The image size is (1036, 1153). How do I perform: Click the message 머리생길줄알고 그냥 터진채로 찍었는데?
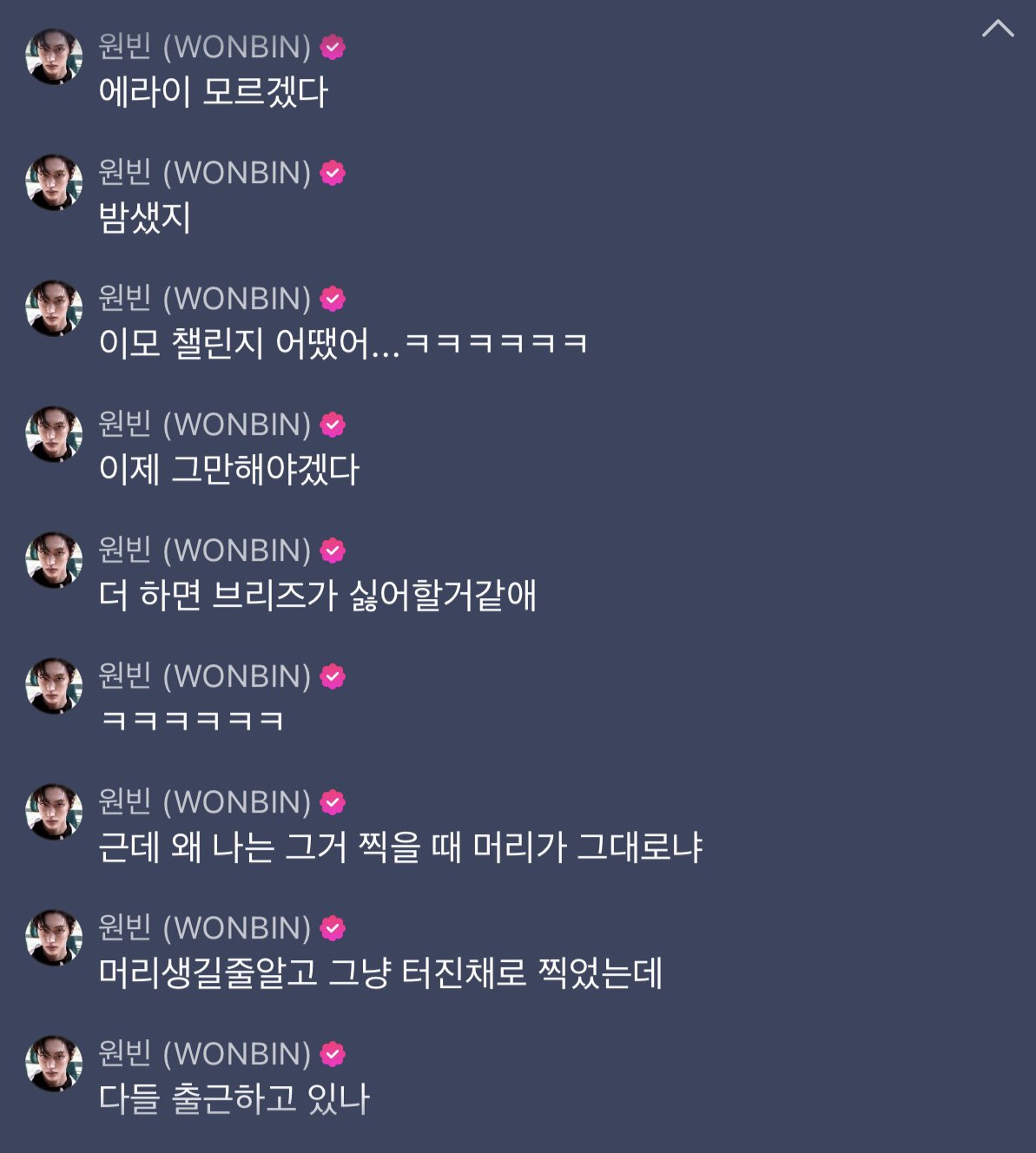coord(381,973)
